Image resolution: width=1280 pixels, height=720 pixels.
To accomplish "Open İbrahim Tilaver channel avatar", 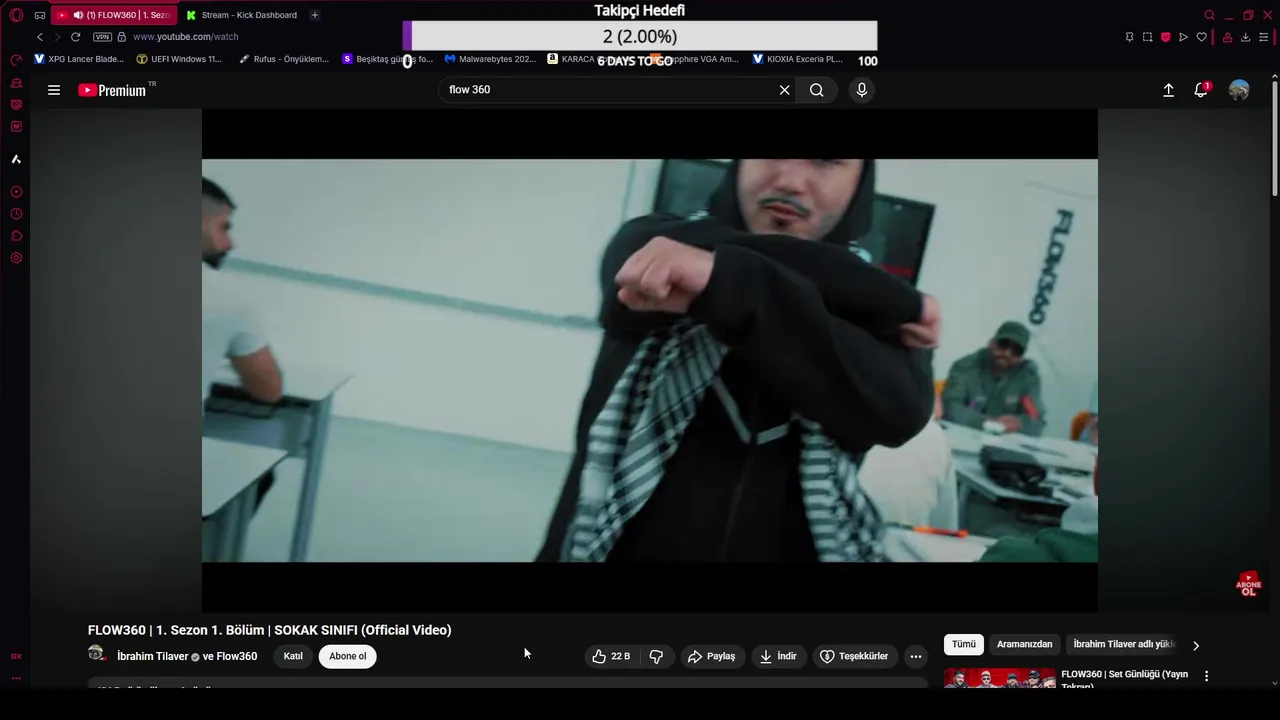I will 96,653.
